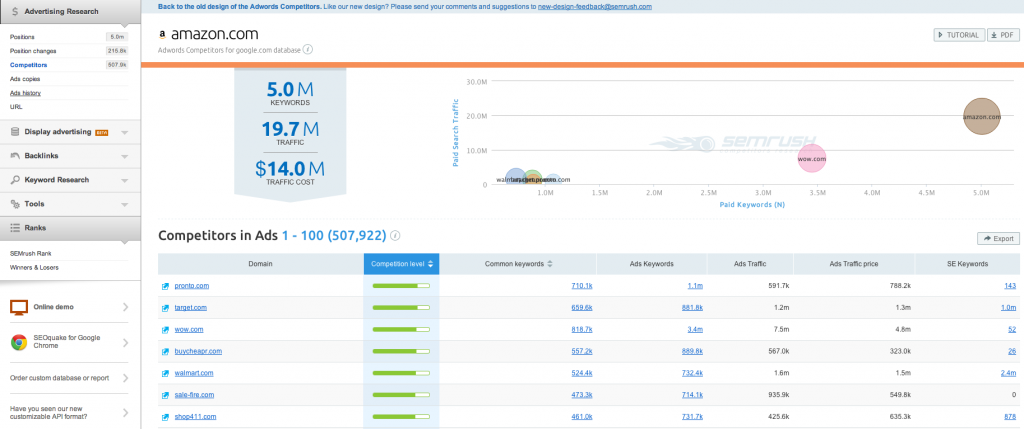This screenshot has width=1024, height=429.
Task: Open URL item in the sidebar
Action: [16, 106]
